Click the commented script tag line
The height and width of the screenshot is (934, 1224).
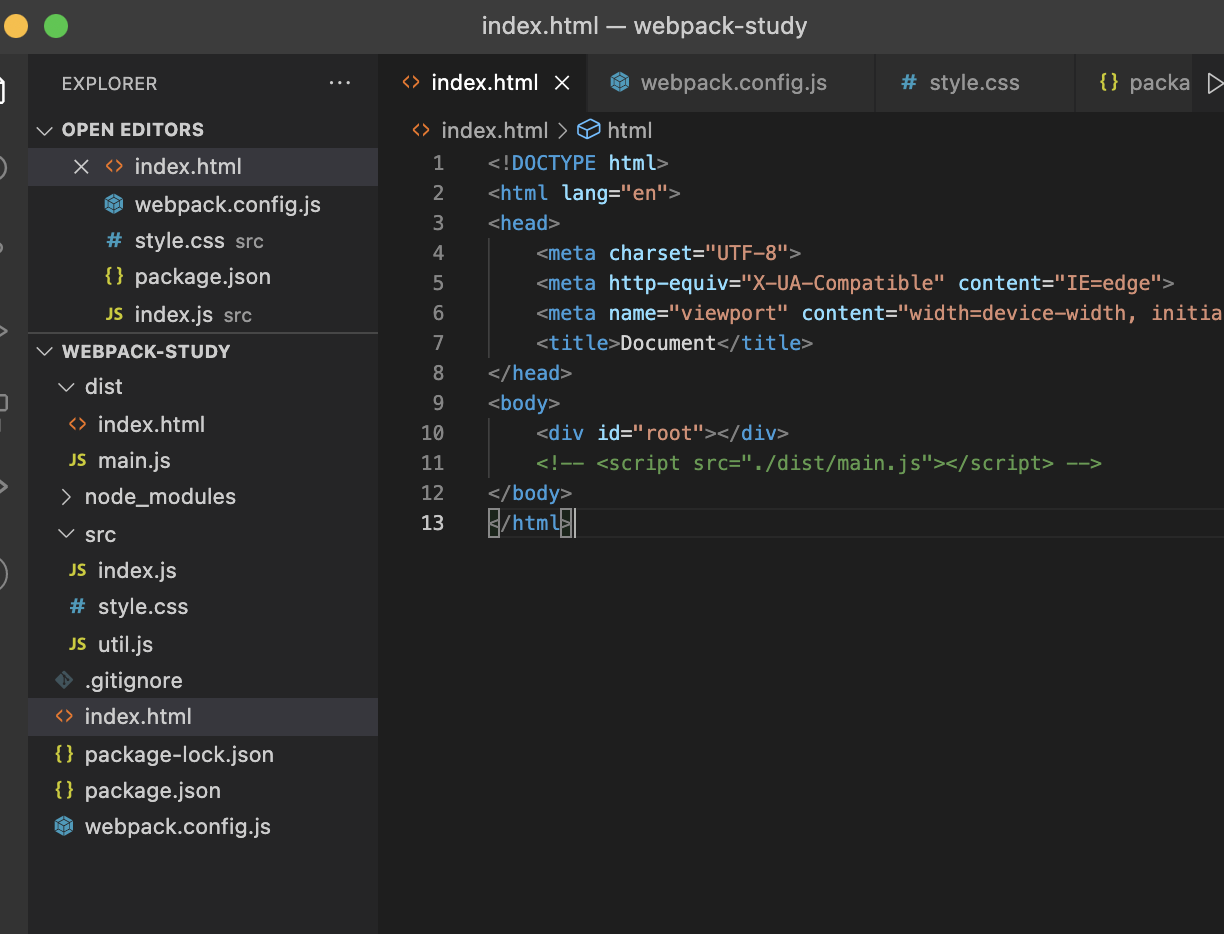tap(818, 463)
